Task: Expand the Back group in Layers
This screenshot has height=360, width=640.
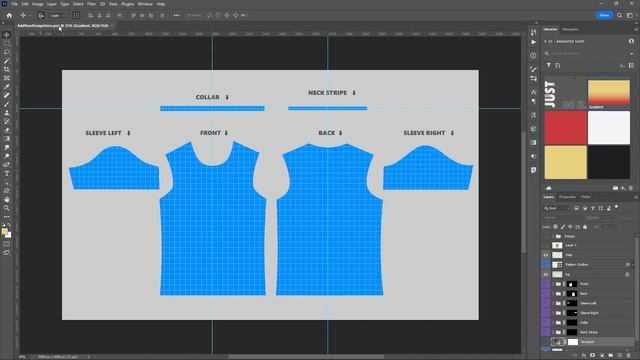Action: [x=553, y=293]
